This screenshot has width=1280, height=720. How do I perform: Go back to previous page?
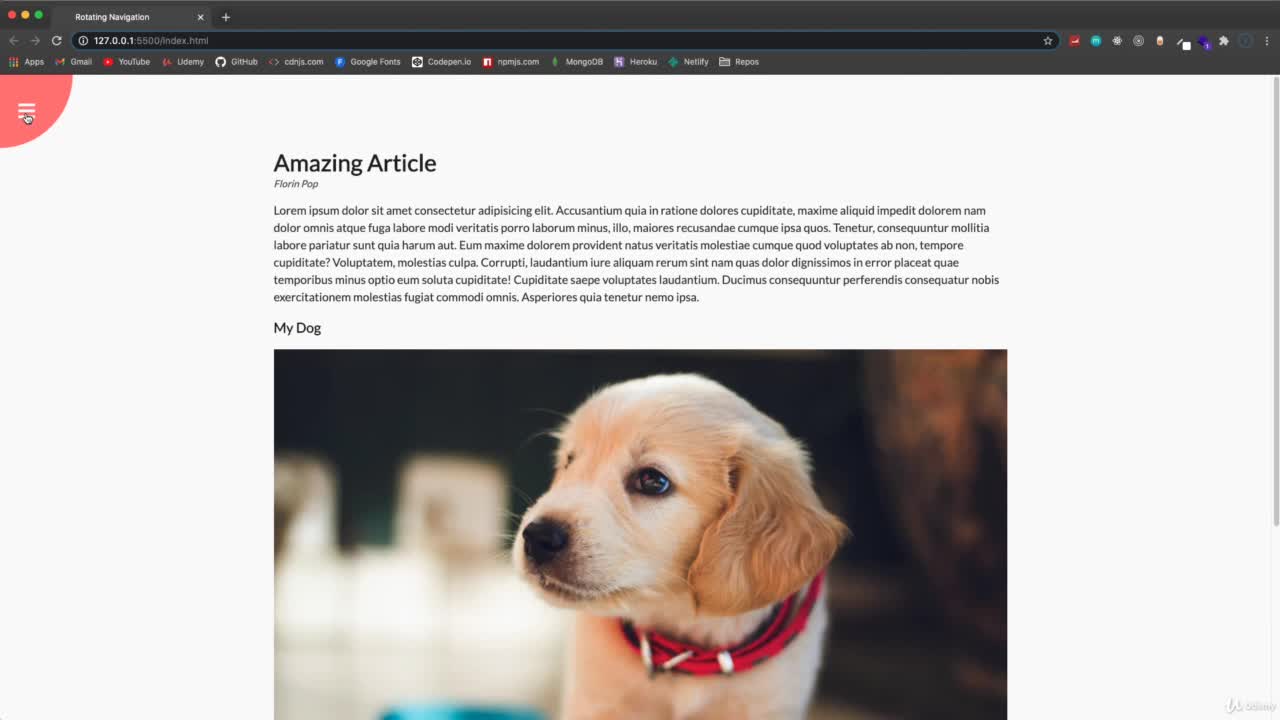tap(13, 41)
